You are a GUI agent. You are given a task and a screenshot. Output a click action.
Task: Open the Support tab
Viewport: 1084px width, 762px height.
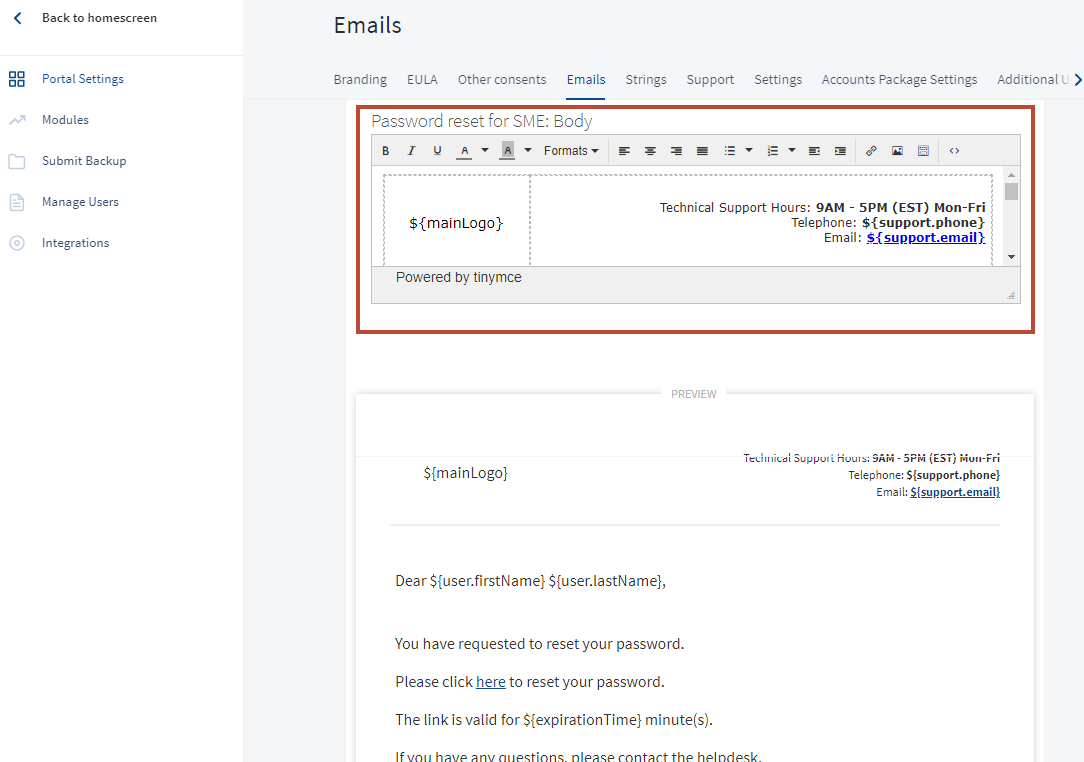(x=710, y=80)
